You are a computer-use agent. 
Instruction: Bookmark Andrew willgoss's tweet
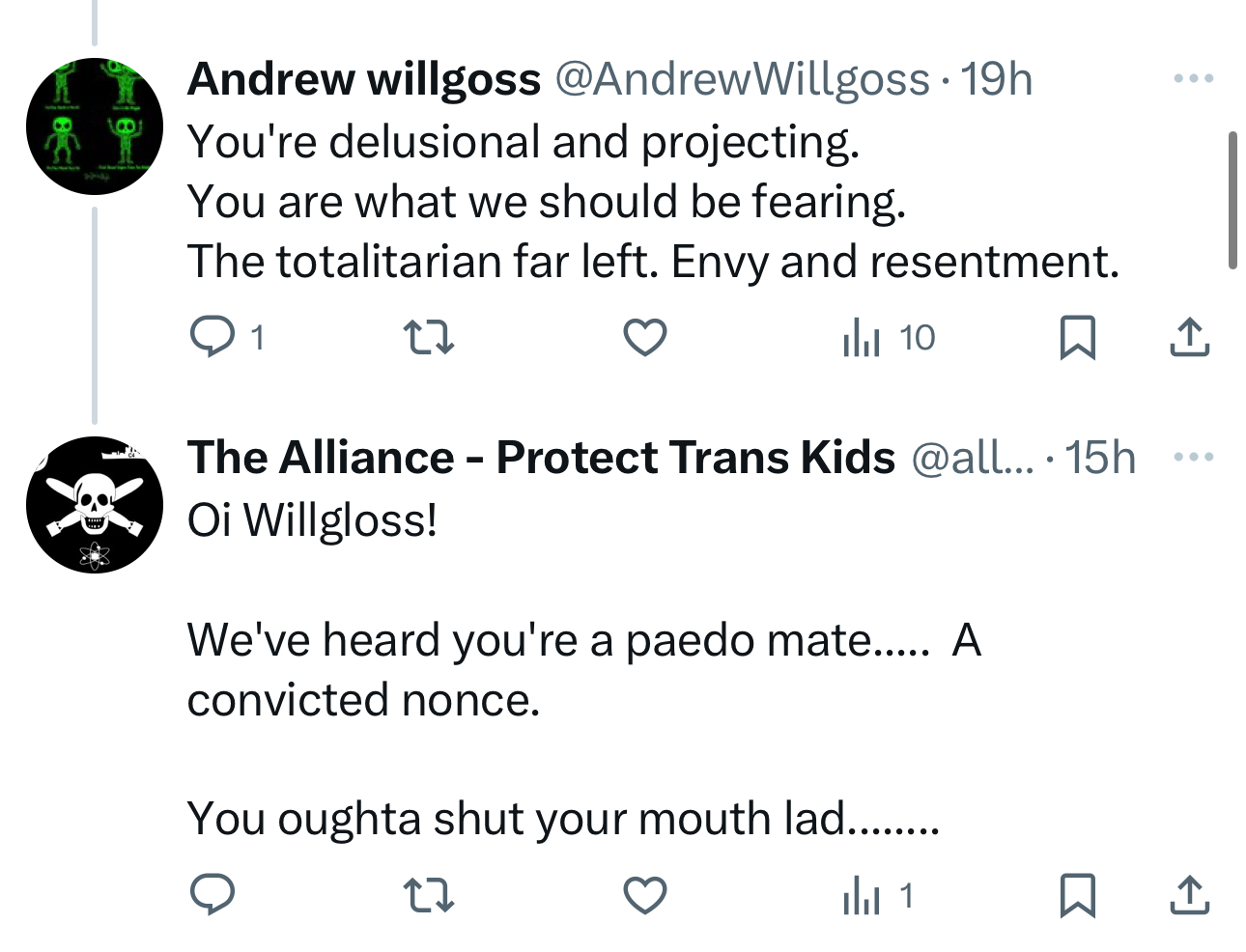click(1077, 337)
